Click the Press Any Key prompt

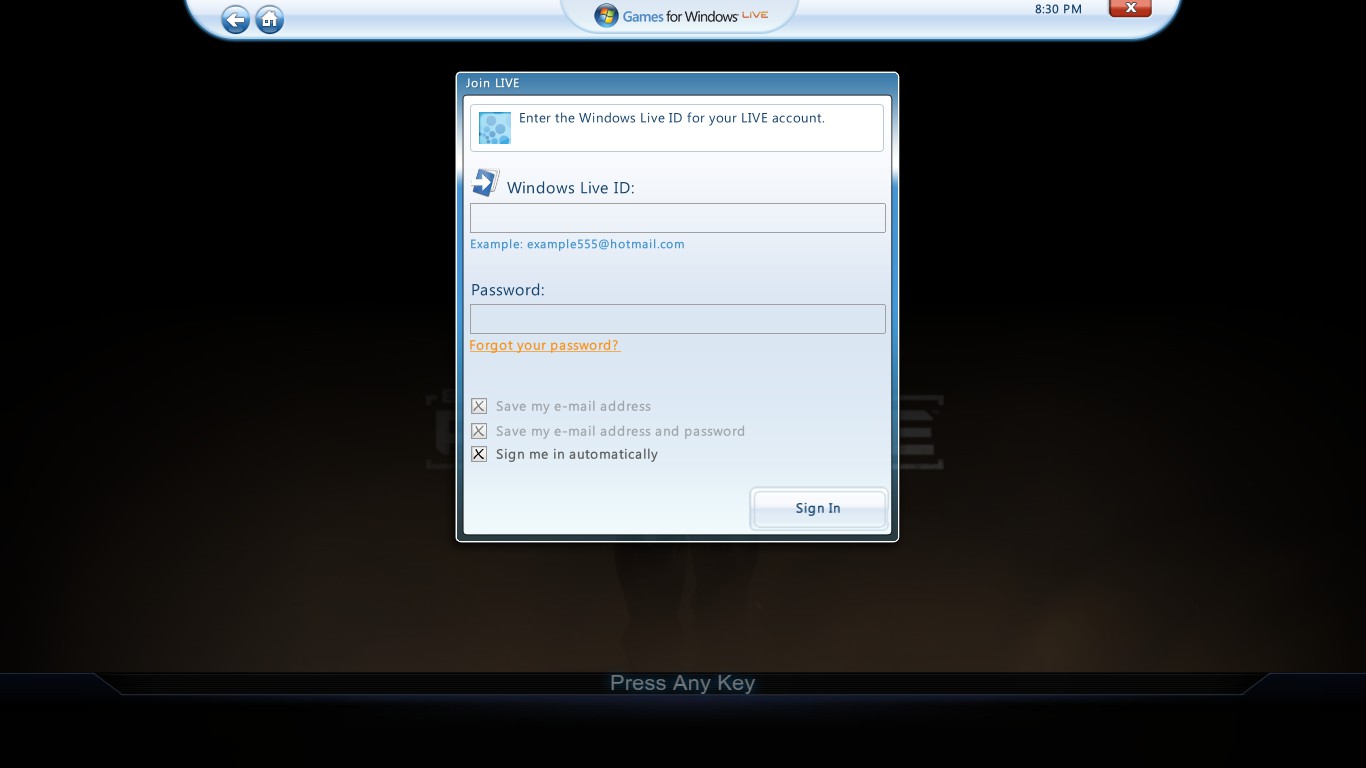683,683
